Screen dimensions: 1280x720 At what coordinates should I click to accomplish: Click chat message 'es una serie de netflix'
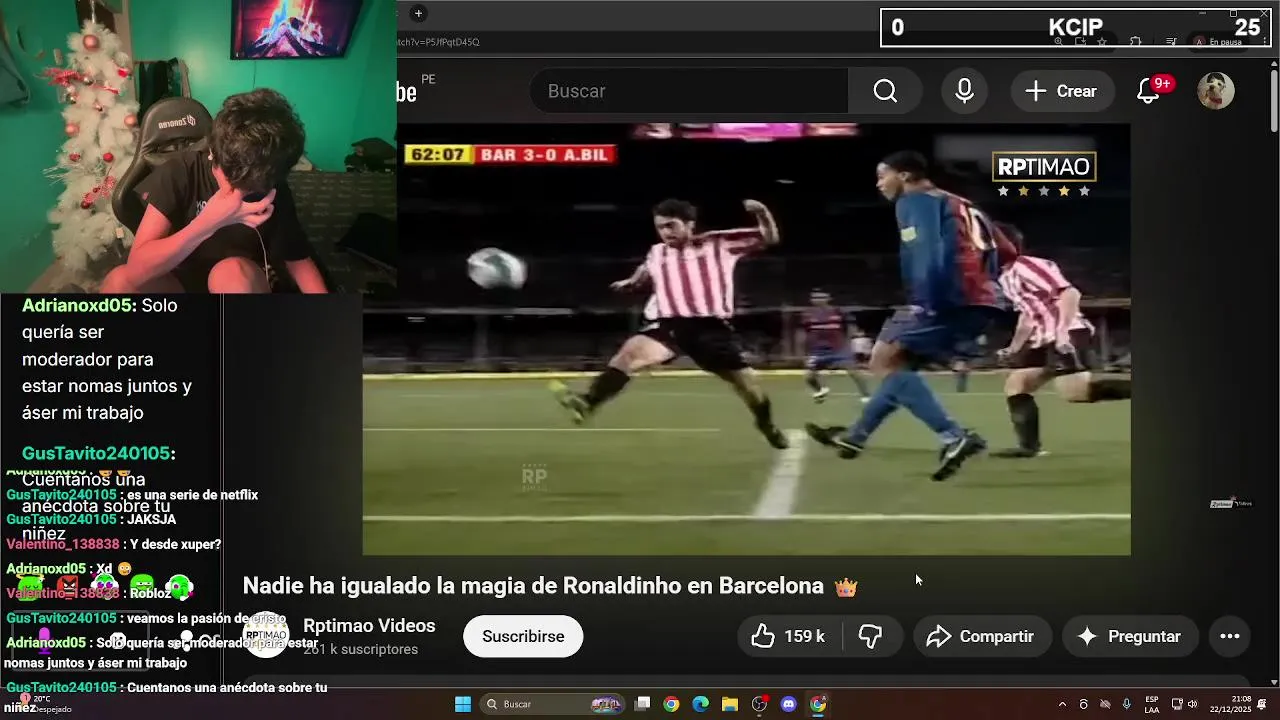click(192, 495)
